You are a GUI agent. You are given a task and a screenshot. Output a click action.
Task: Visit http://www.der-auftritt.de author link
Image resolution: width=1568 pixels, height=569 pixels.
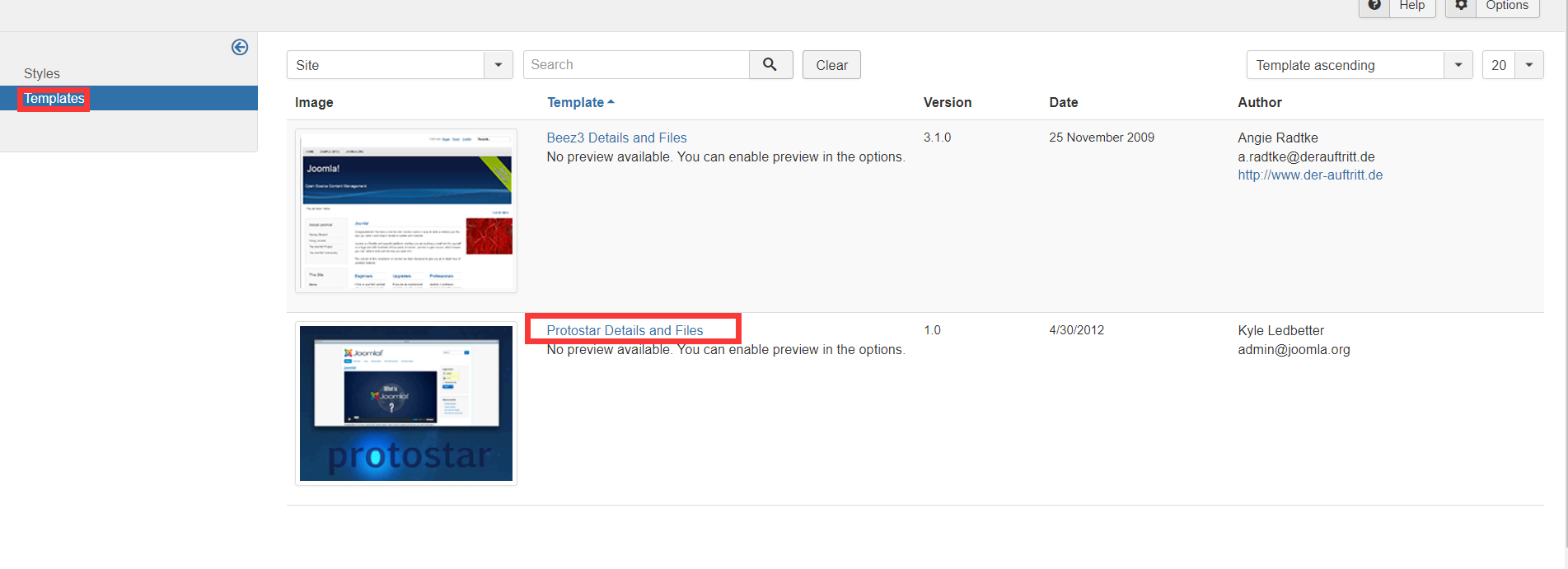(x=1310, y=175)
